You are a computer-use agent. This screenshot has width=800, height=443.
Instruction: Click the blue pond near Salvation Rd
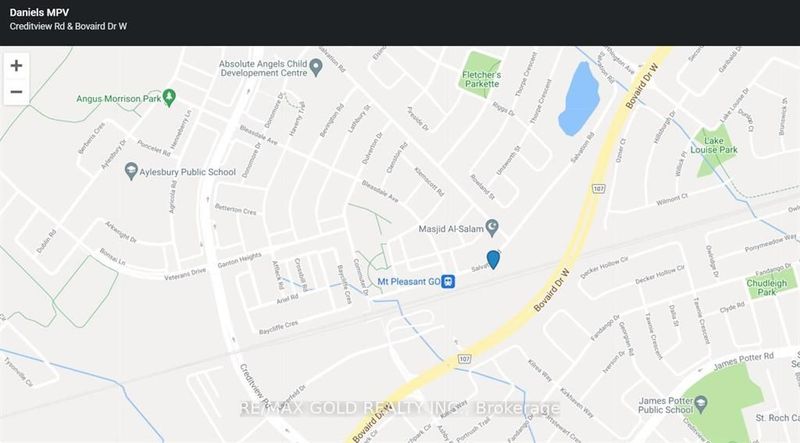(x=579, y=99)
